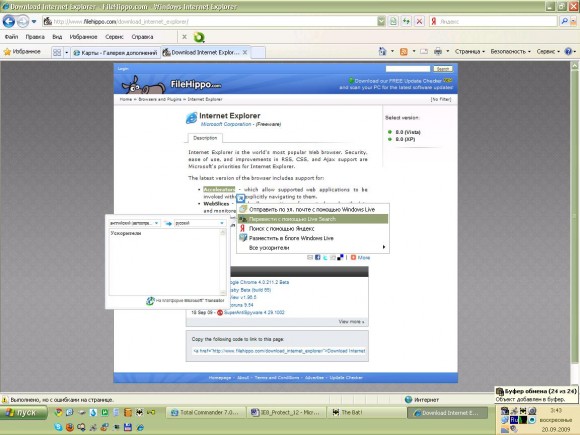Close the Download Internet Explorer tab
The width and height of the screenshot is (580, 435).
(x=245, y=53)
